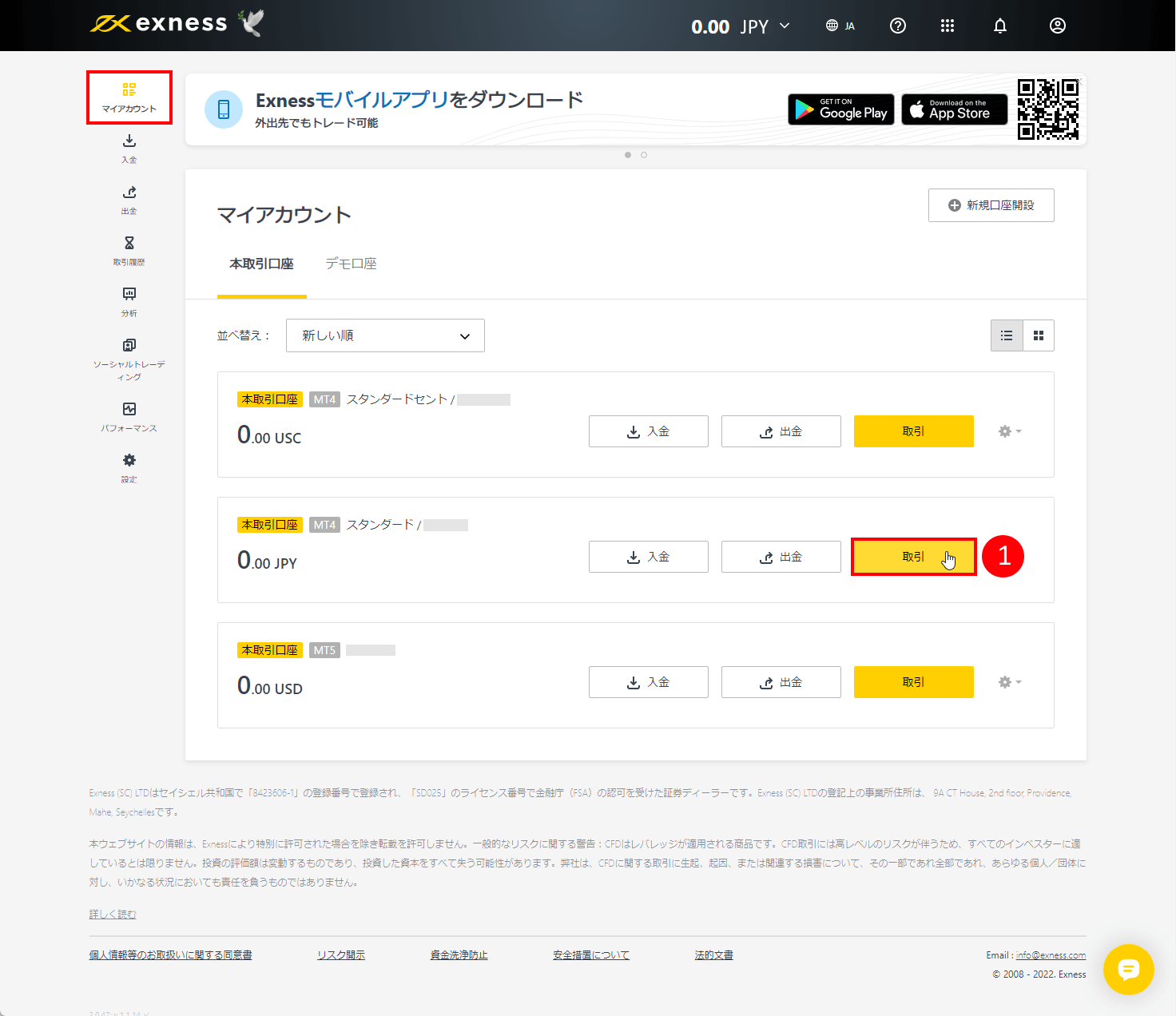Click 取引 for the Standard JPY account
The image size is (1176, 1016).
914,557
